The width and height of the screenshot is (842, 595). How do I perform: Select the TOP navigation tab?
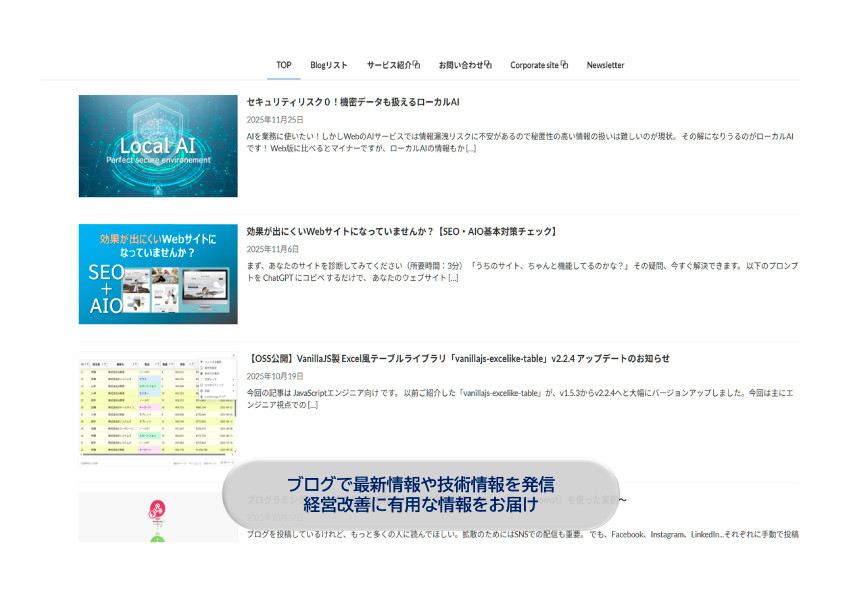[x=284, y=65]
